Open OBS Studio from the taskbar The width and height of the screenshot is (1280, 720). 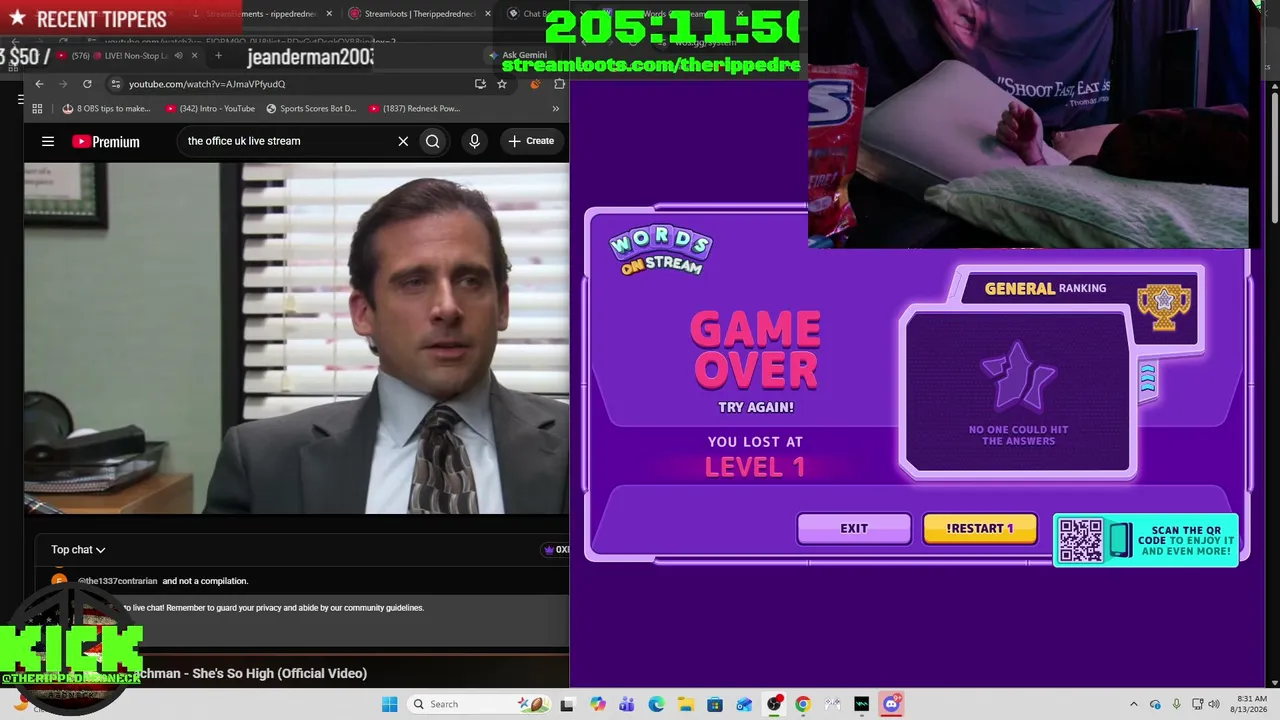pos(774,704)
